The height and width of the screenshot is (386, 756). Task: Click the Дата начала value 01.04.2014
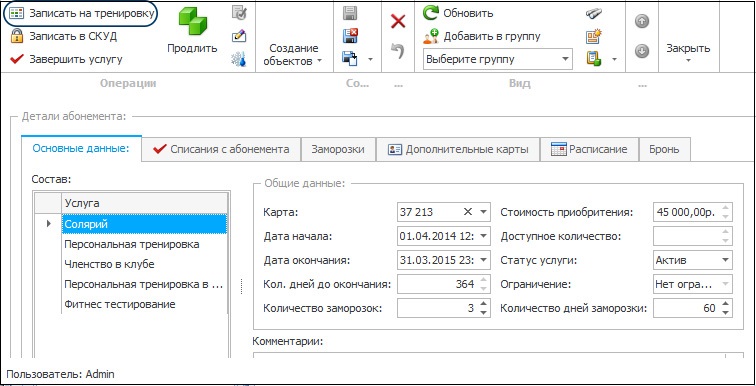pyautogui.click(x=437, y=236)
